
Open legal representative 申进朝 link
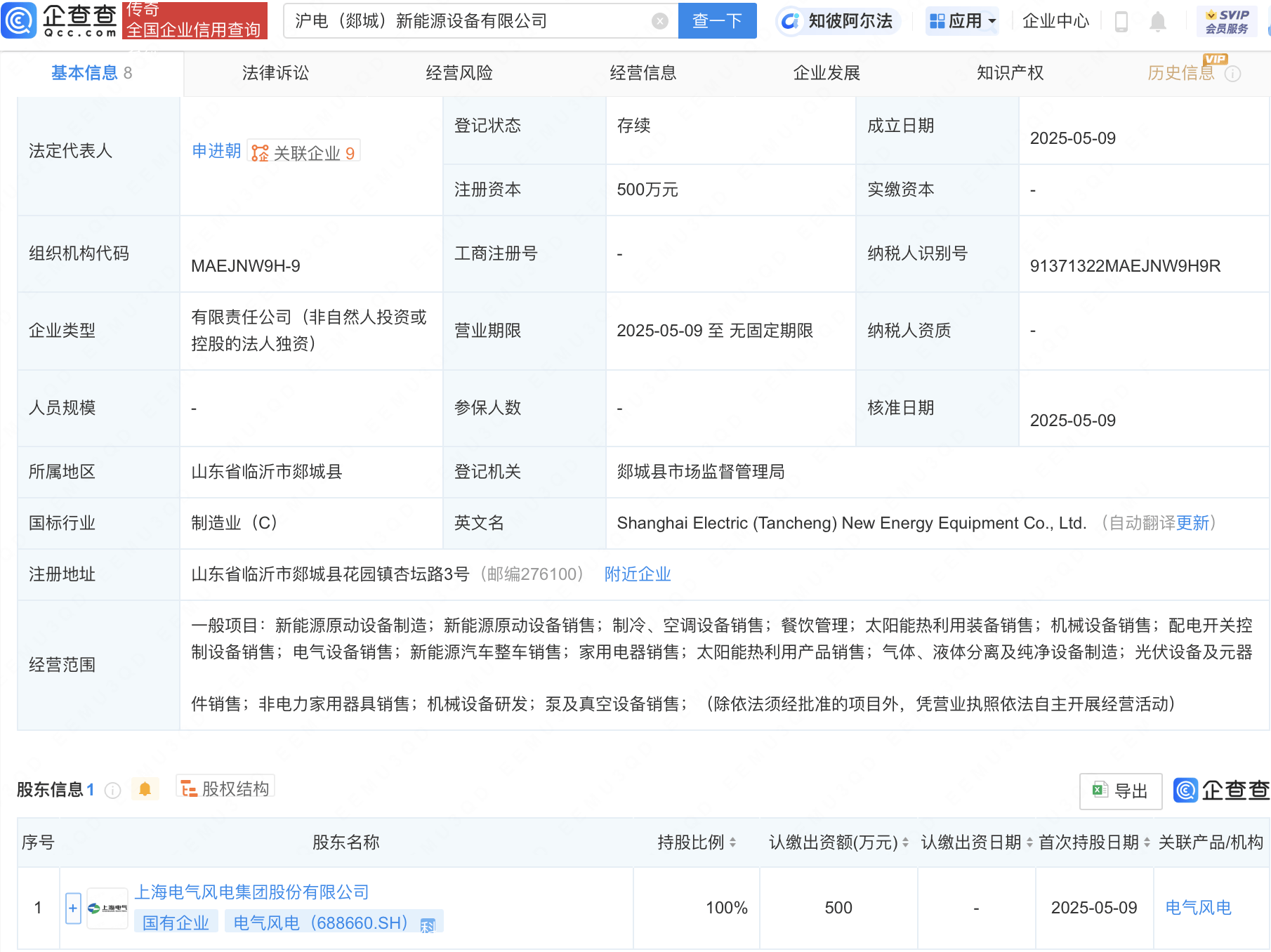216,151
